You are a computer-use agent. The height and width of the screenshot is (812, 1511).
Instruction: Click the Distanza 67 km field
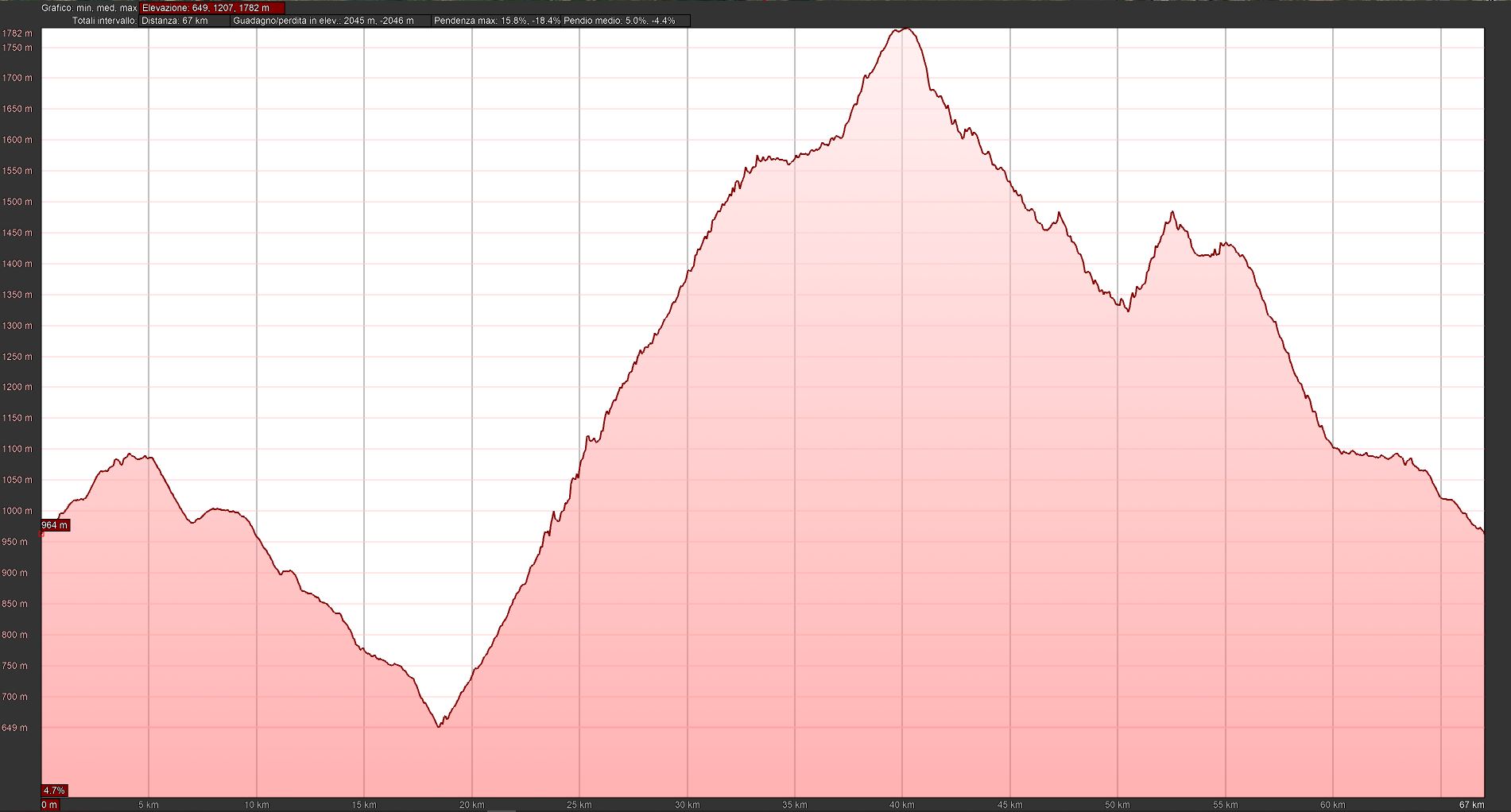[184, 21]
